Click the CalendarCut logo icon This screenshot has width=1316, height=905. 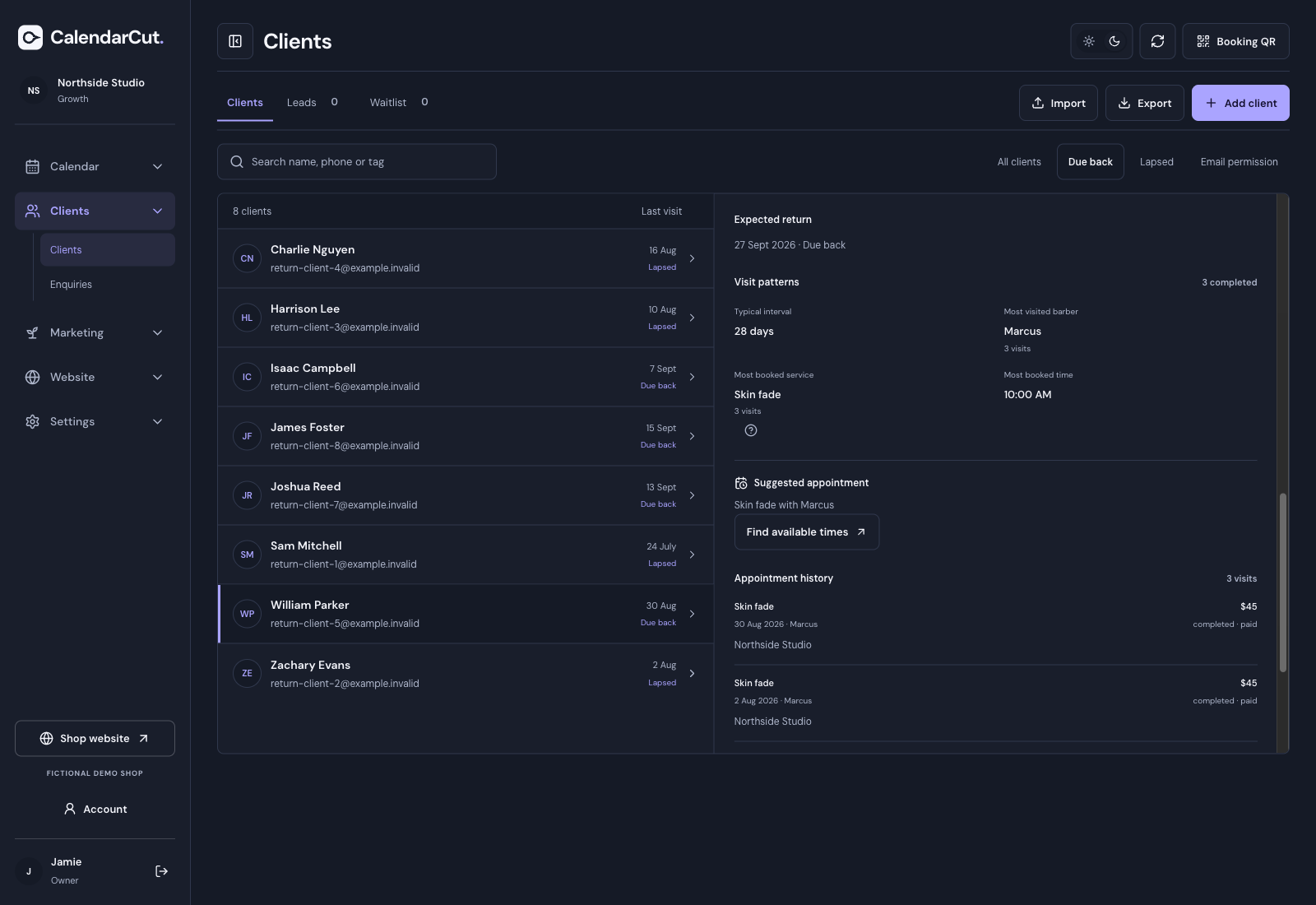[x=30, y=37]
